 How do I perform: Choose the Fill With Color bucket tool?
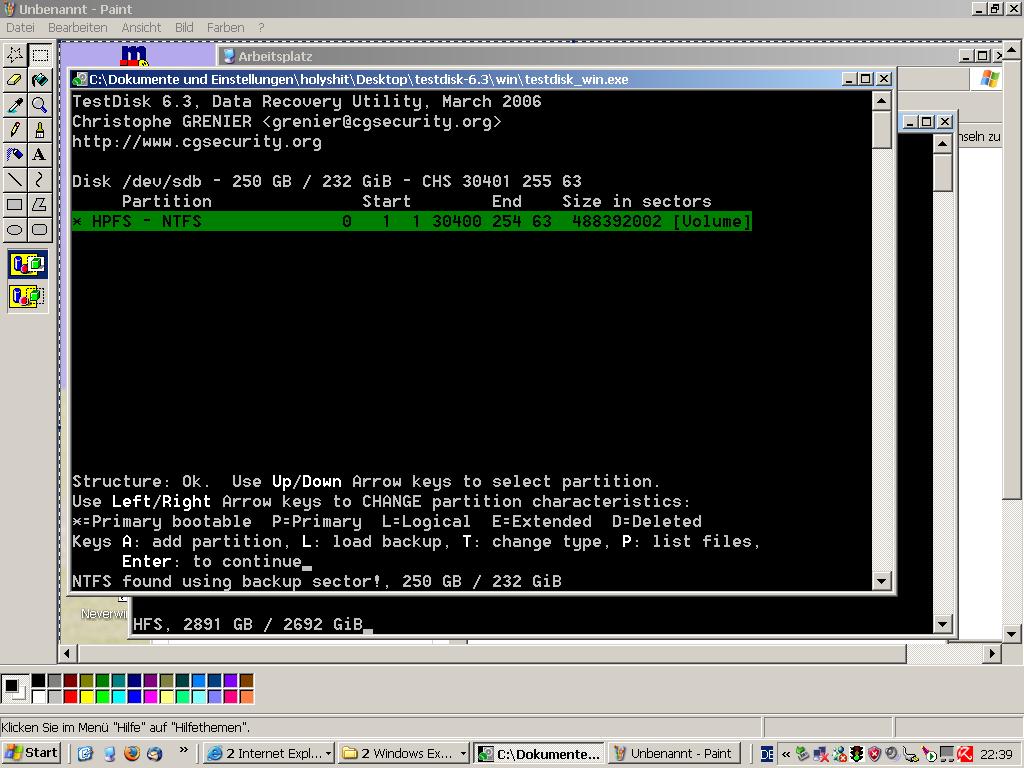pyautogui.click(x=40, y=80)
